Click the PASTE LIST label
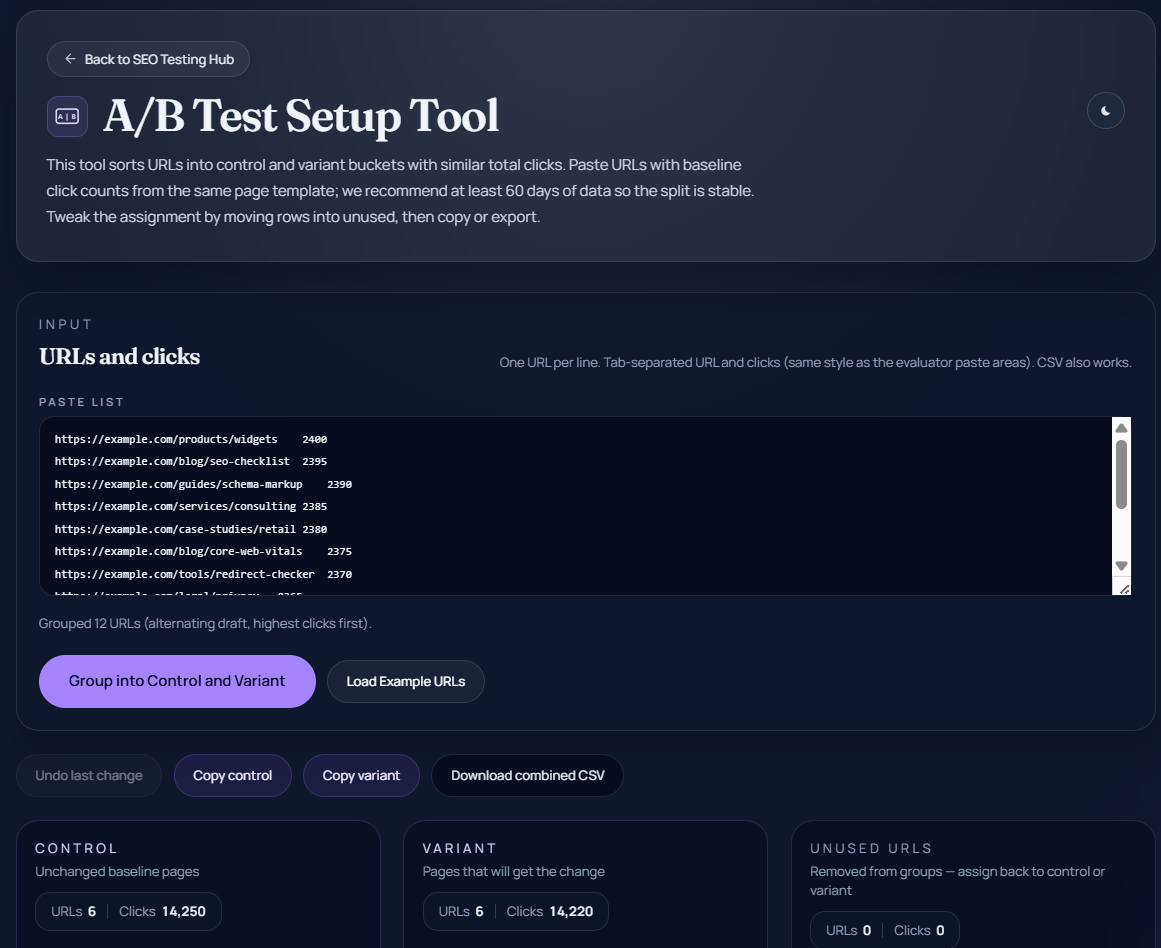 click(x=81, y=402)
